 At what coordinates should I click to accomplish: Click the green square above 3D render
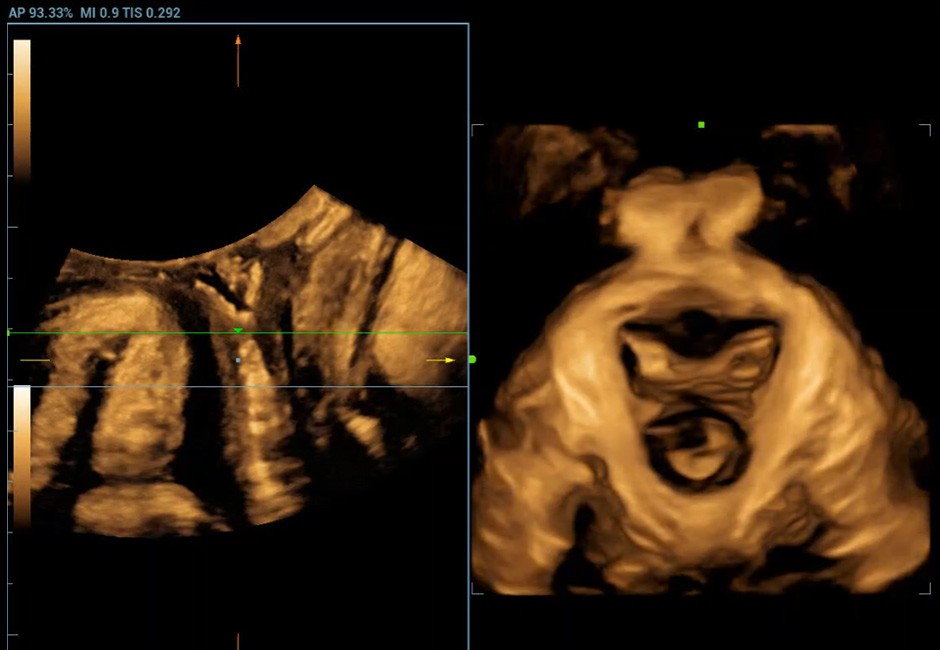coord(701,125)
